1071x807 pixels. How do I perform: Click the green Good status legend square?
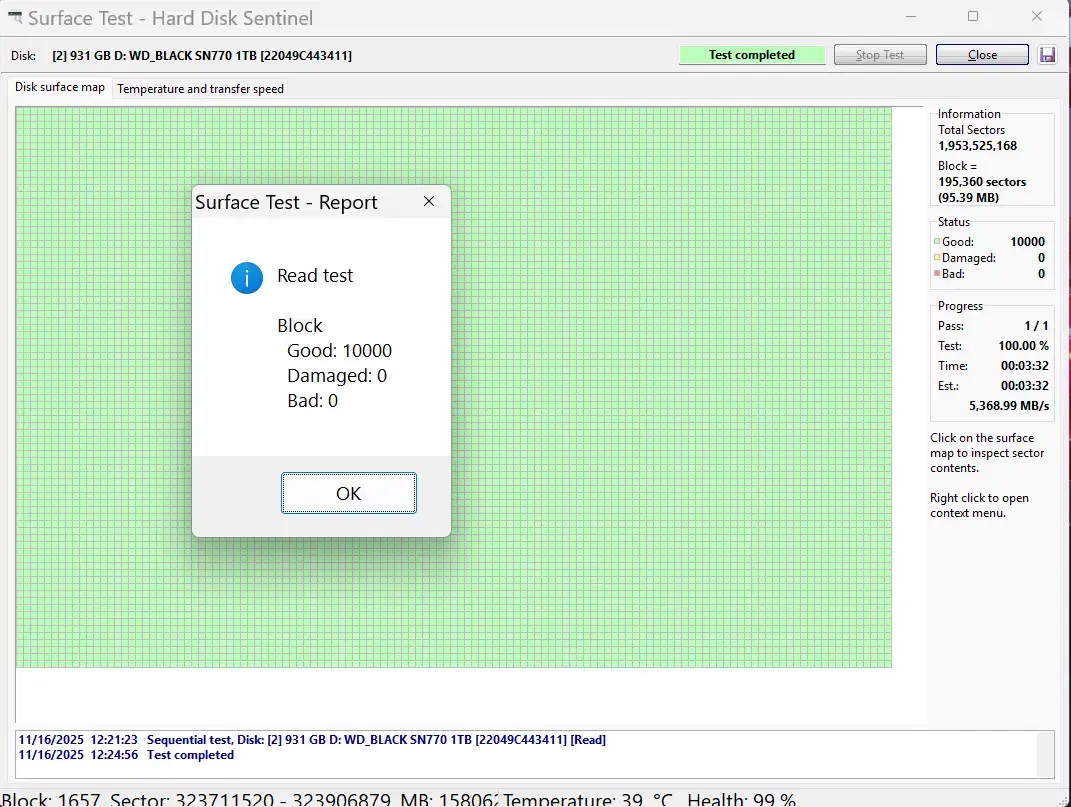click(937, 242)
